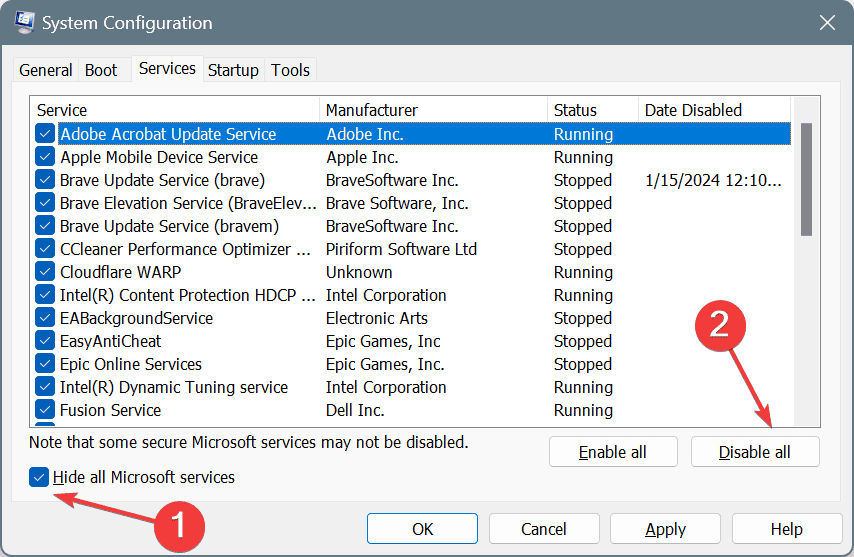Select the Apple Mobile Device Service row
Screen dimensions: 854x557
coord(413,157)
